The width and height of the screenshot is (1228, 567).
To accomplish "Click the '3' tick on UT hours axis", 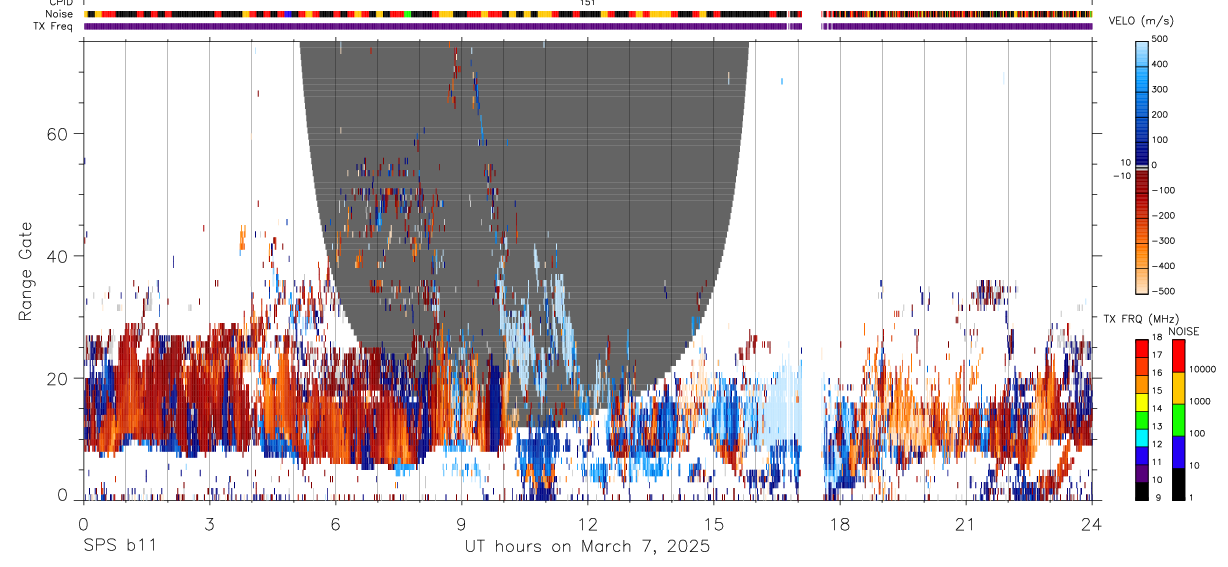I will (x=209, y=524).
